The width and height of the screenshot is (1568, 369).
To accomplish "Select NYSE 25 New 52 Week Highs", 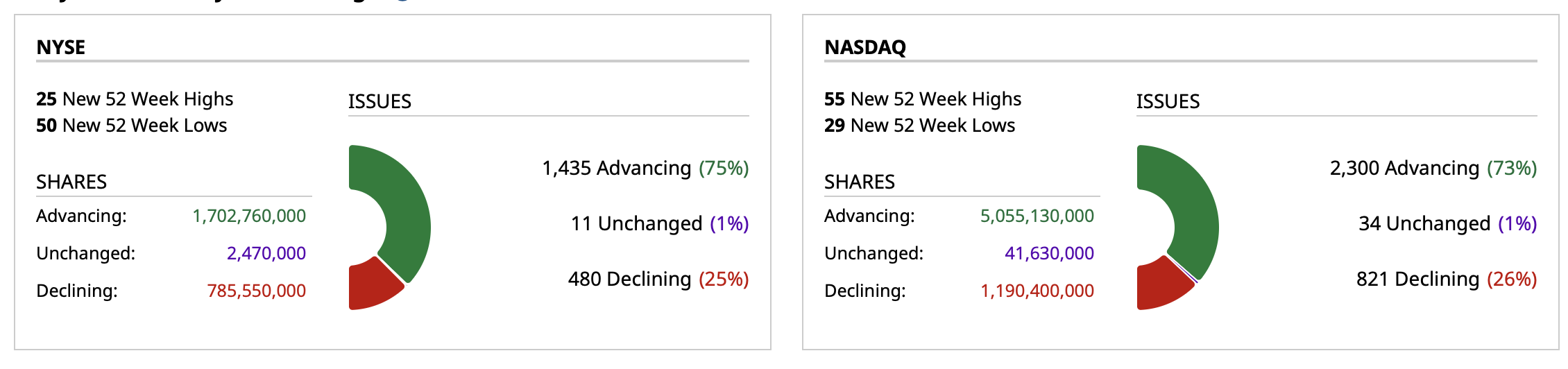I will click(135, 99).
